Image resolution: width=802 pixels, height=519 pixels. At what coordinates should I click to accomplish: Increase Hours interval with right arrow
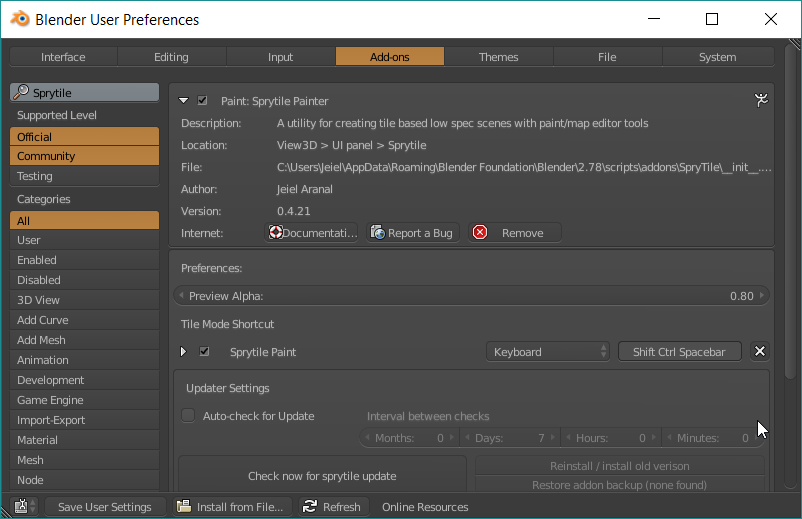point(654,438)
